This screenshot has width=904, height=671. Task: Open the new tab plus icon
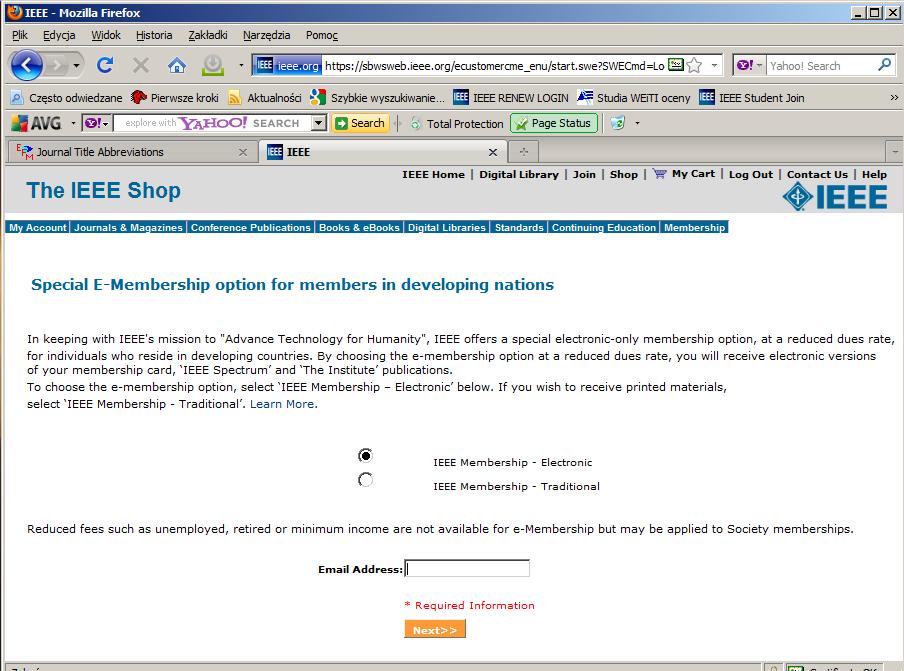point(523,152)
